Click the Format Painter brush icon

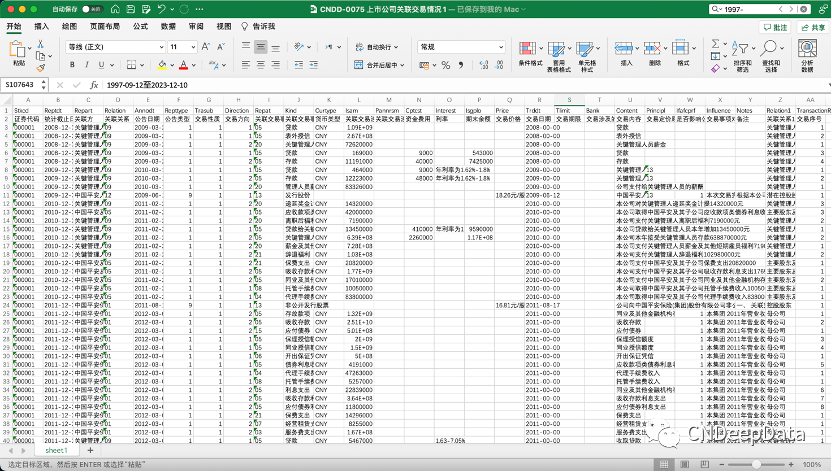40,68
